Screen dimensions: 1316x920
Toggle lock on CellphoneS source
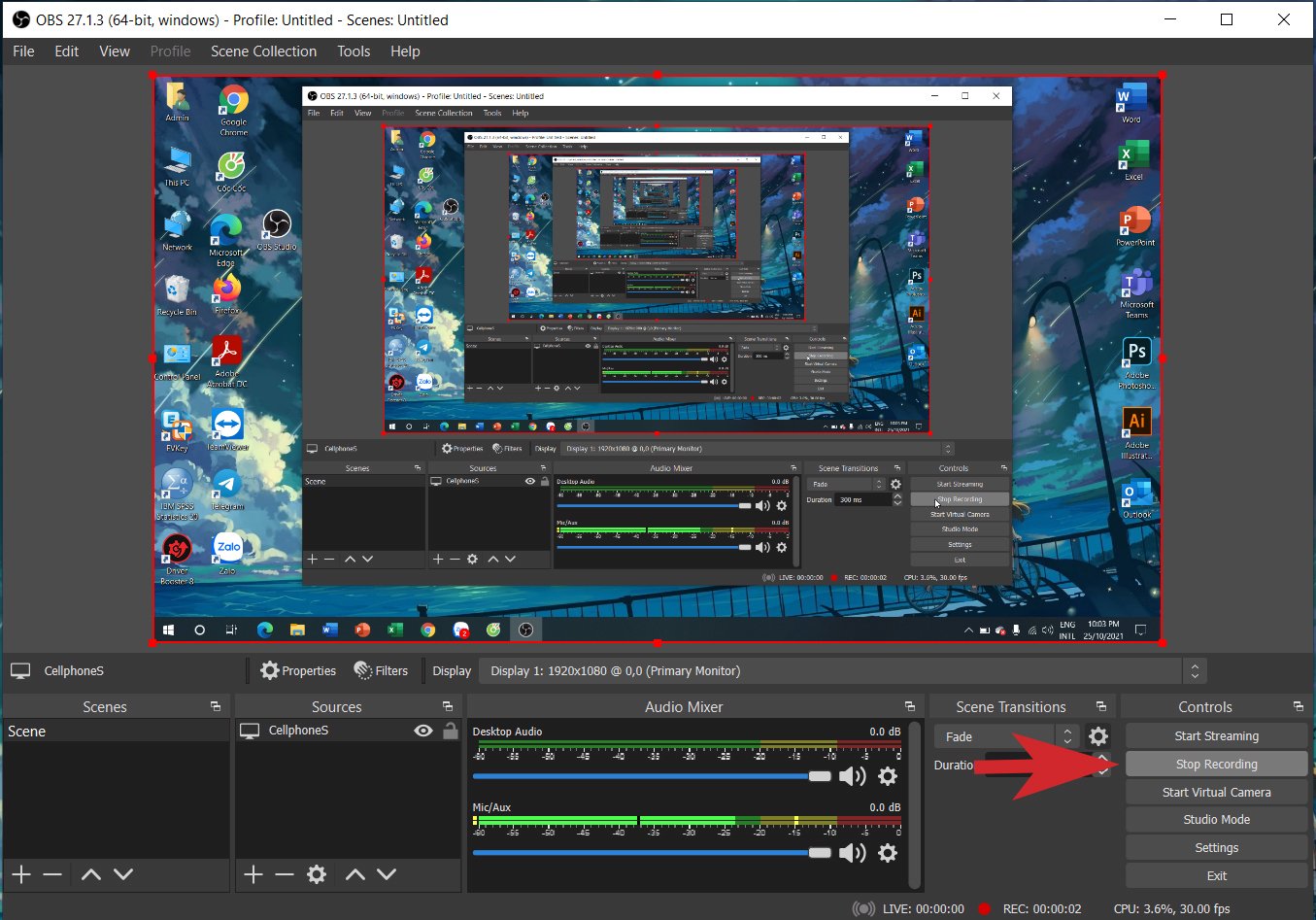point(450,731)
